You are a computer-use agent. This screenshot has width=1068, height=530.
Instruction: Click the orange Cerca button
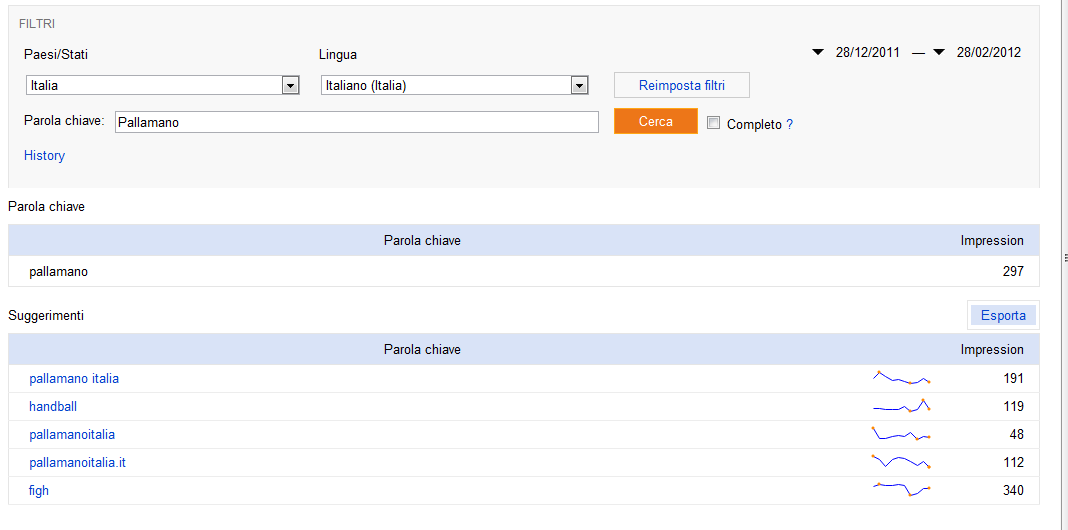coord(656,121)
